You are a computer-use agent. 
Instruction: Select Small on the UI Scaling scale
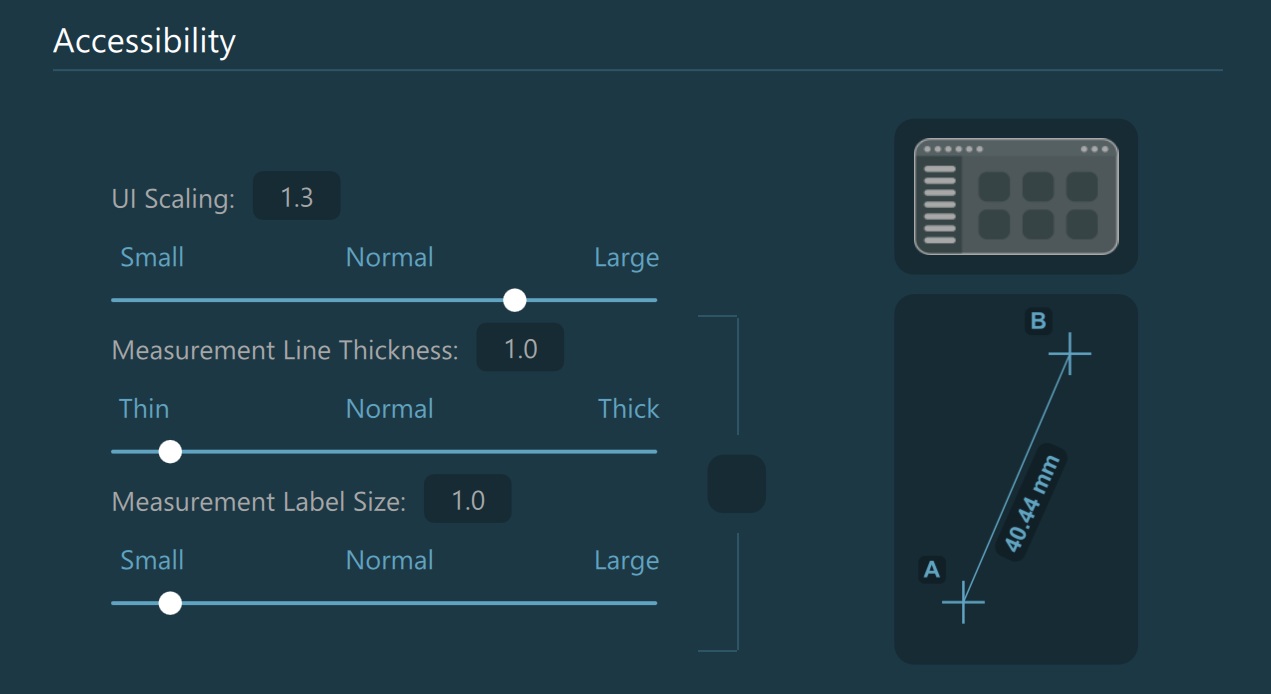(152, 257)
